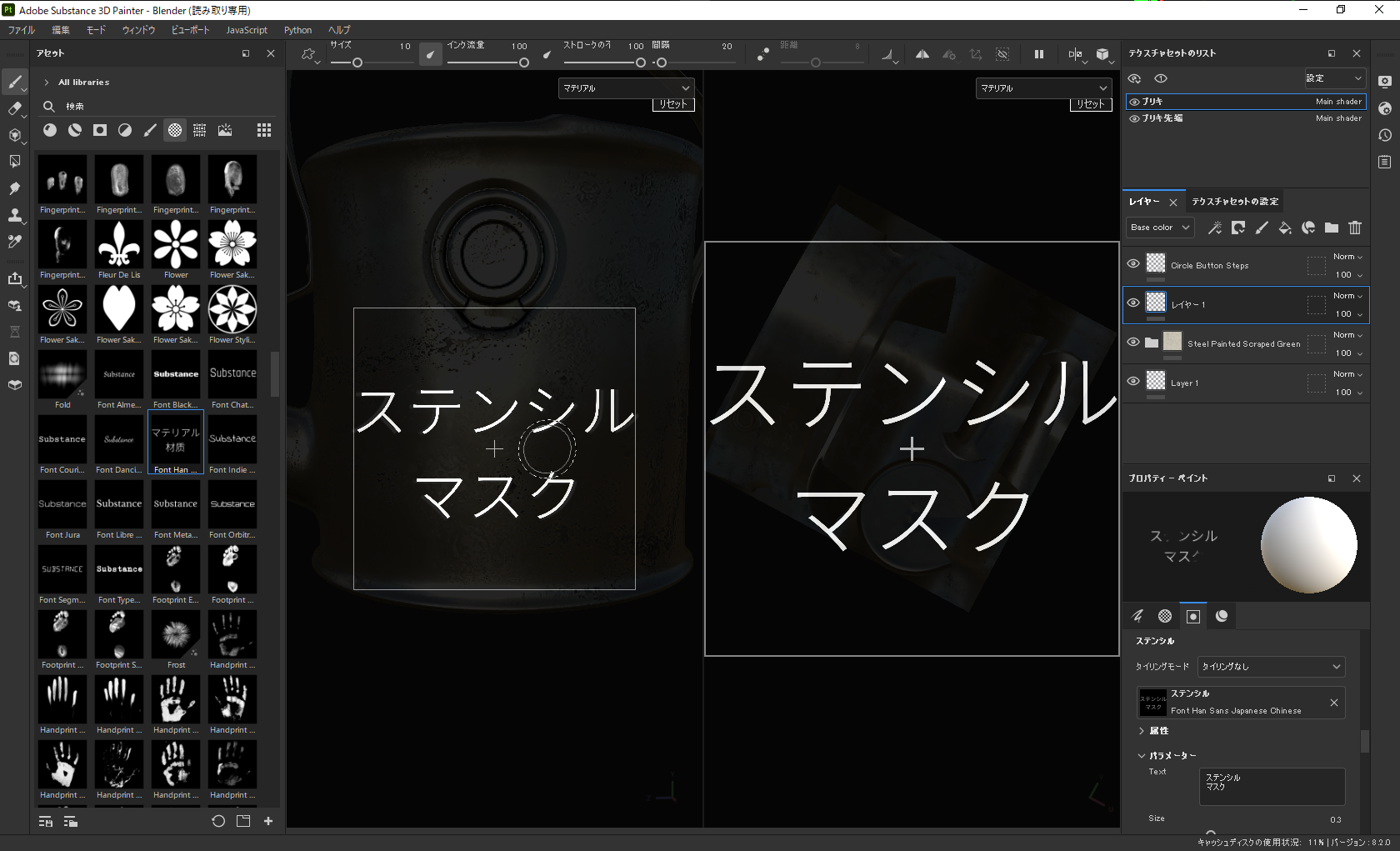The width and height of the screenshot is (1400, 851).
Task: Delete the selected layer with the trash icon
Action: click(1355, 228)
